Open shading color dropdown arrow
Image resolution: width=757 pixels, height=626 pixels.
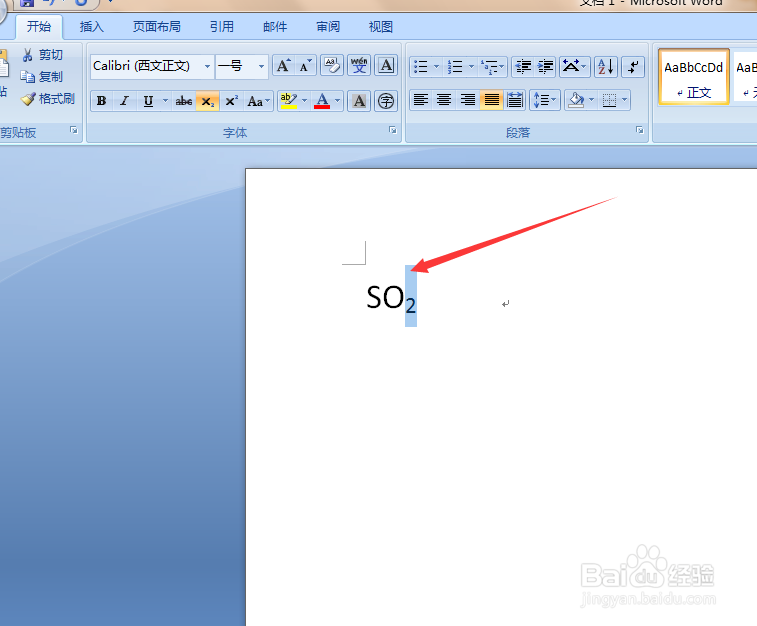pos(591,100)
